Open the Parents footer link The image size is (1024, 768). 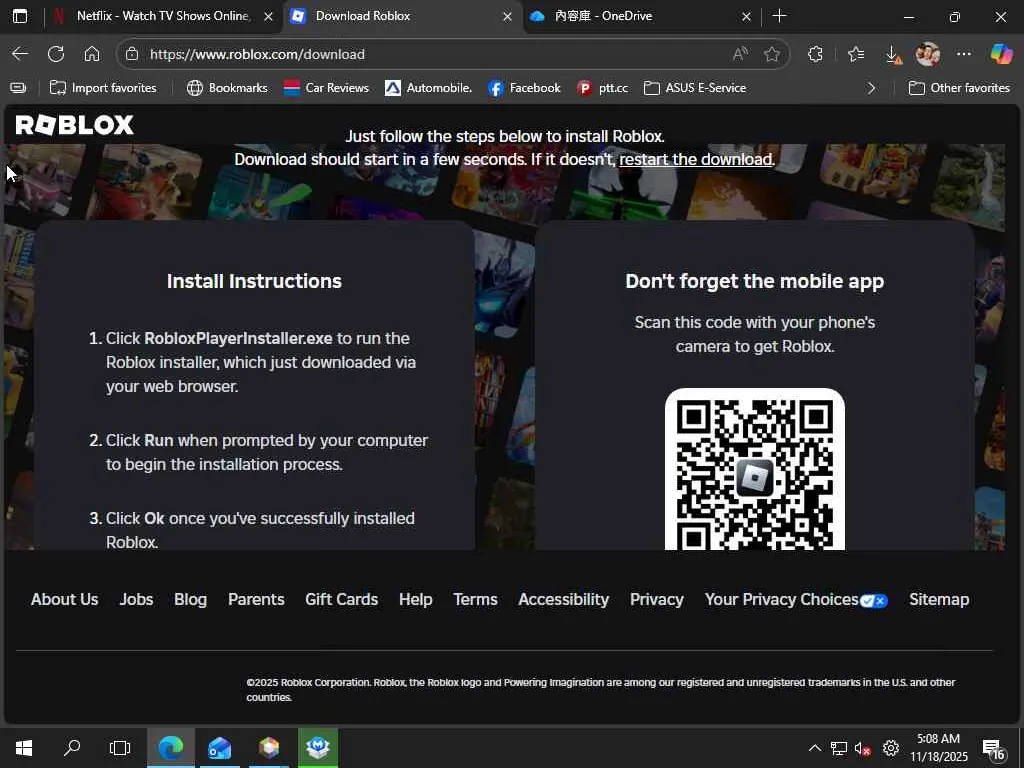click(256, 600)
